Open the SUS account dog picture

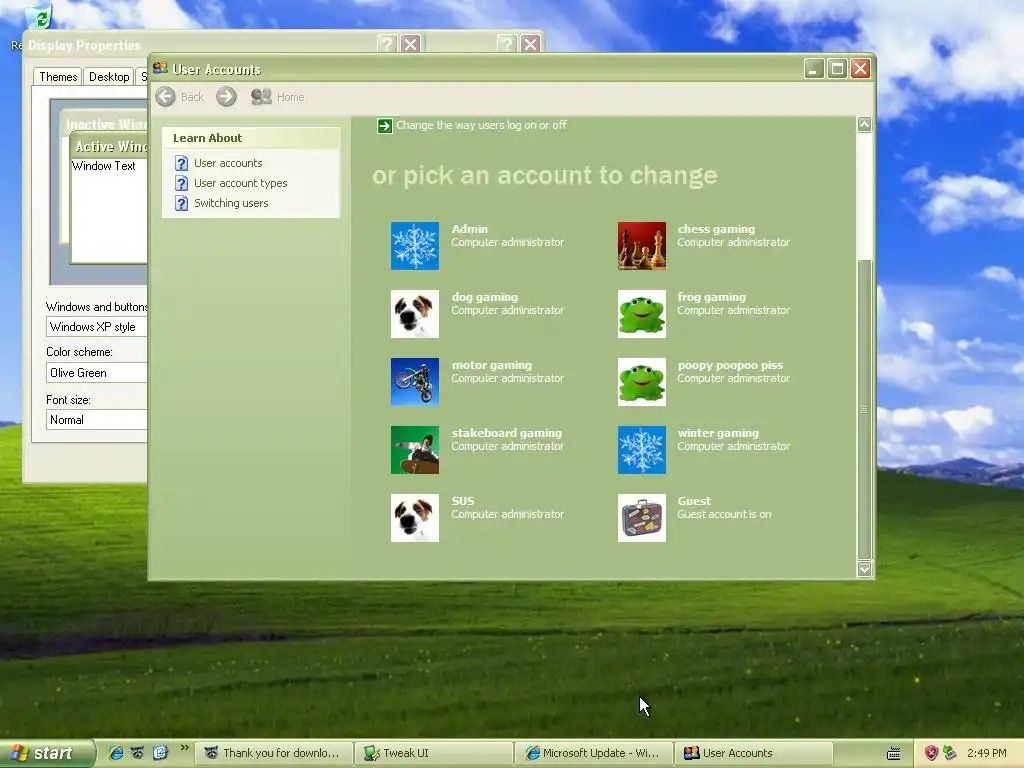[x=415, y=518]
